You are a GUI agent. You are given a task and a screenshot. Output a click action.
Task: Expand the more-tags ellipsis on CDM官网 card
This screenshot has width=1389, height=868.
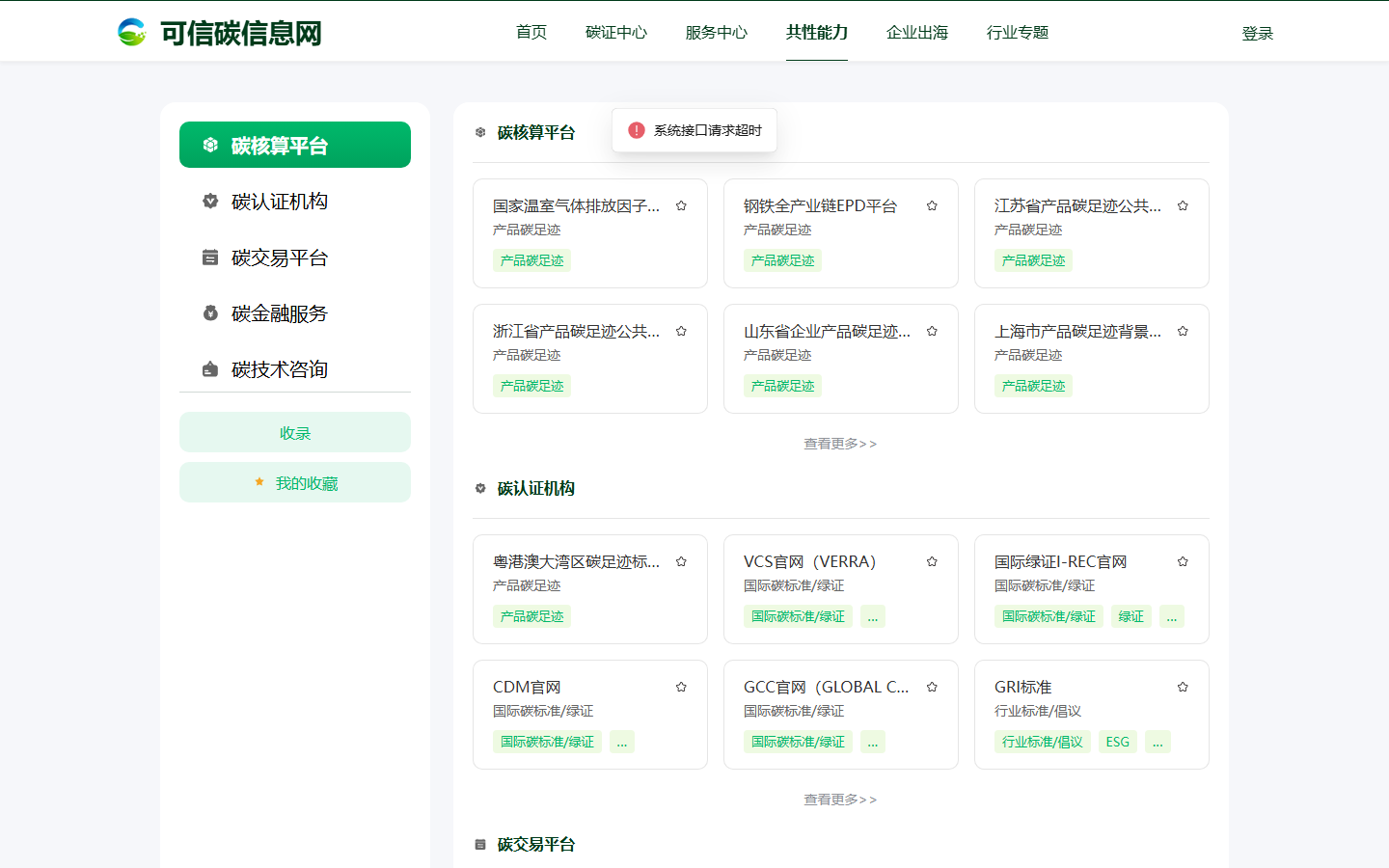(622, 742)
